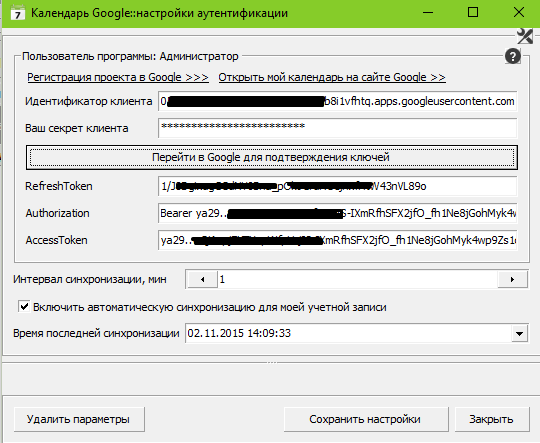Select the Authorization Bearer text field
540x443 pixels.
pyautogui.click(x=338, y=213)
